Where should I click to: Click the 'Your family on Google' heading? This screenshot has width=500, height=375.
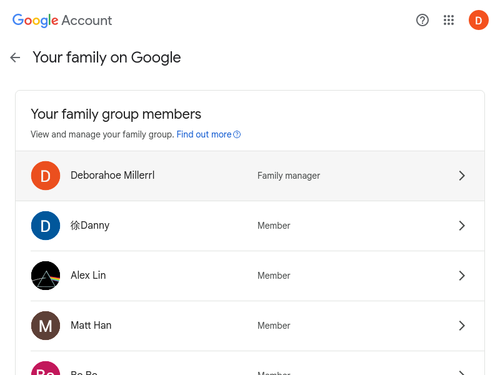[107, 58]
